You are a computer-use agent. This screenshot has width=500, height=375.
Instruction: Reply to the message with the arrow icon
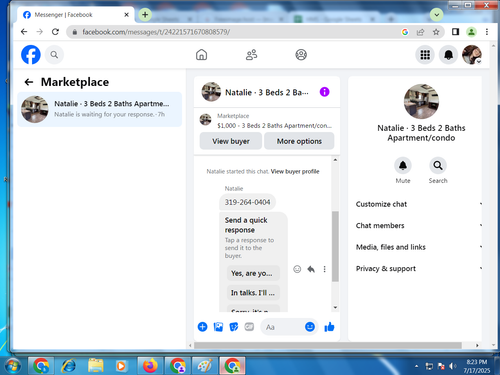click(x=311, y=269)
